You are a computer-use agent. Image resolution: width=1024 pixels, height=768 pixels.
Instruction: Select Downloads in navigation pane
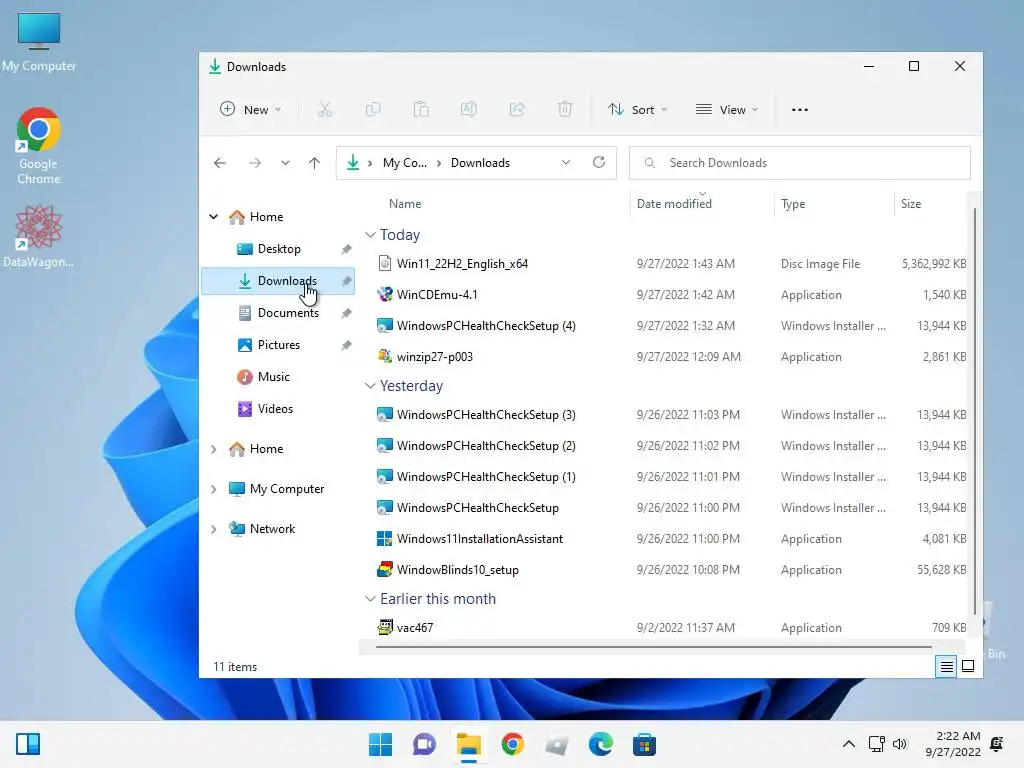pyautogui.click(x=278, y=281)
